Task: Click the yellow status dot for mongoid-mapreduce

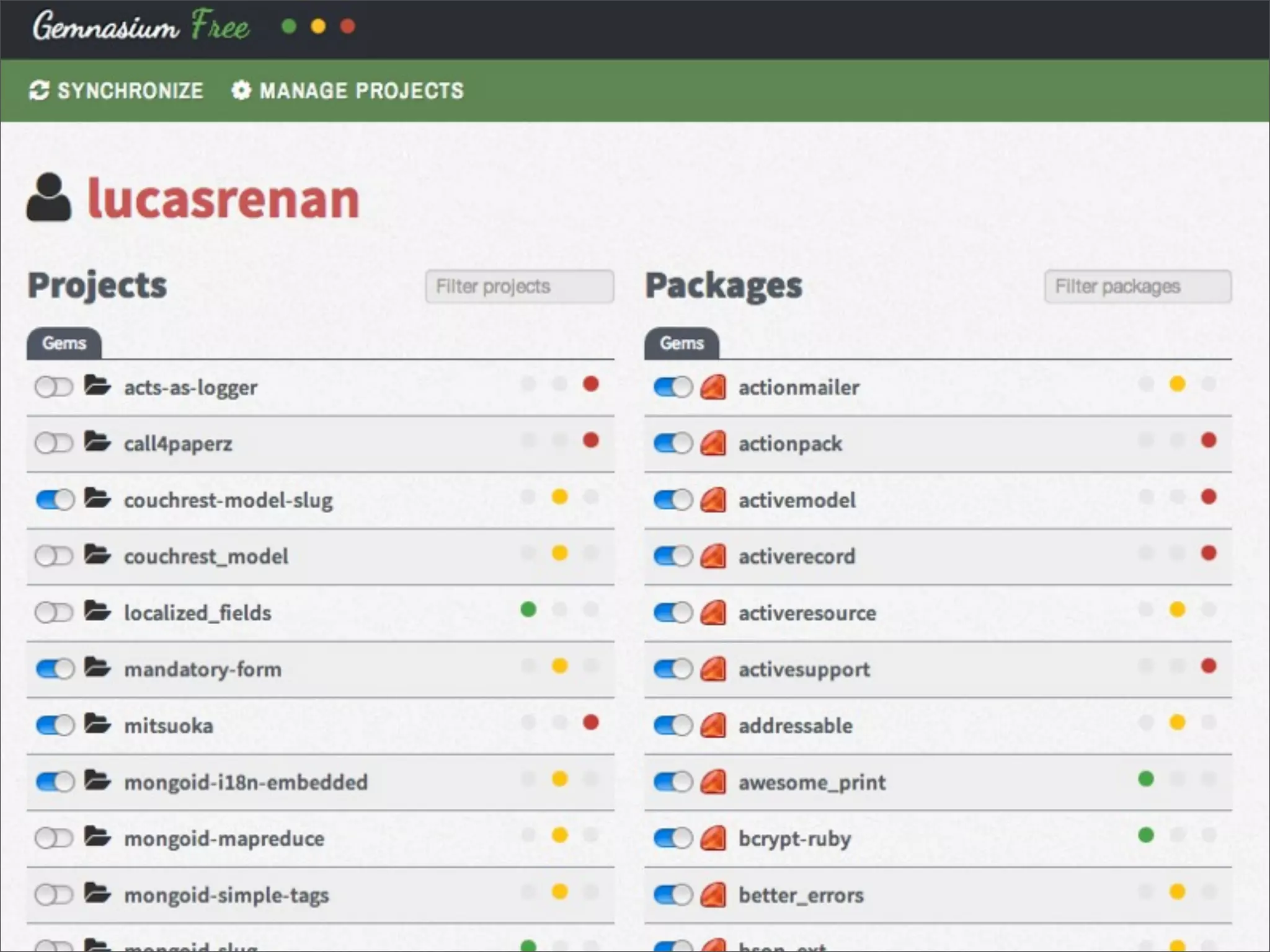Action: pyautogui.click(x=559, y=835)
